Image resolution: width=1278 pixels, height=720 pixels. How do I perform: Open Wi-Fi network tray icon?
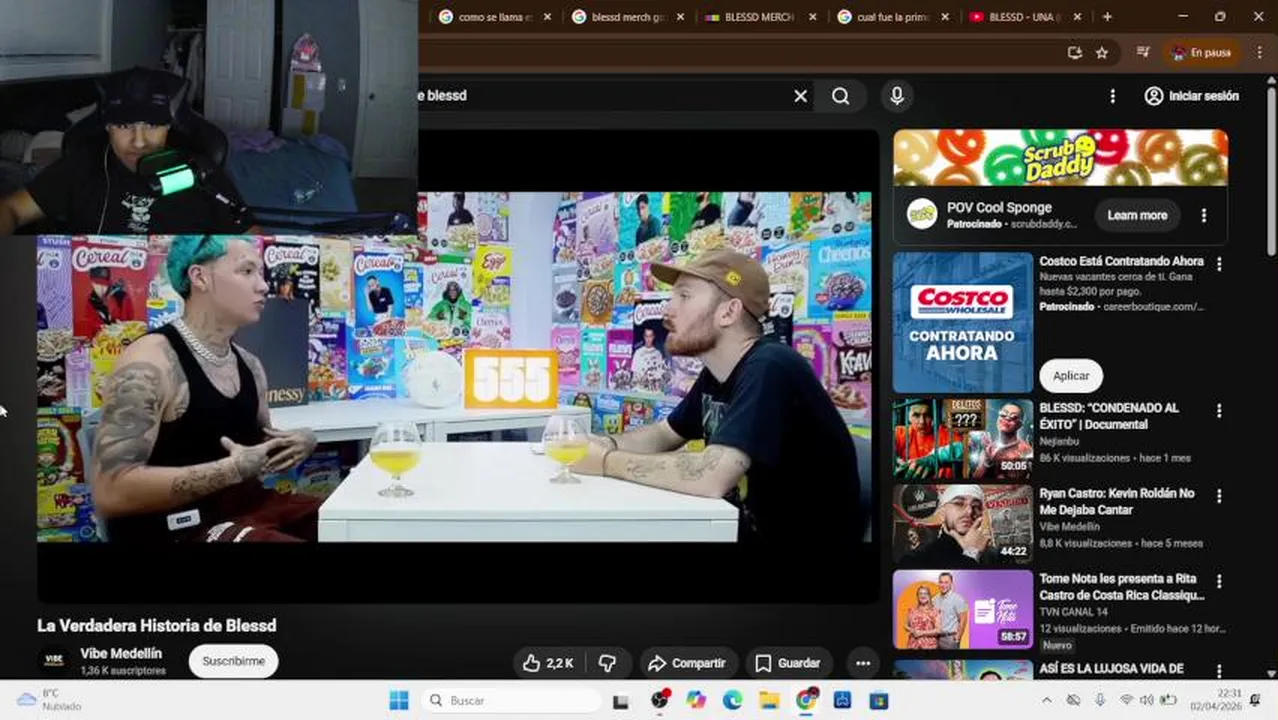[1126, 701]
